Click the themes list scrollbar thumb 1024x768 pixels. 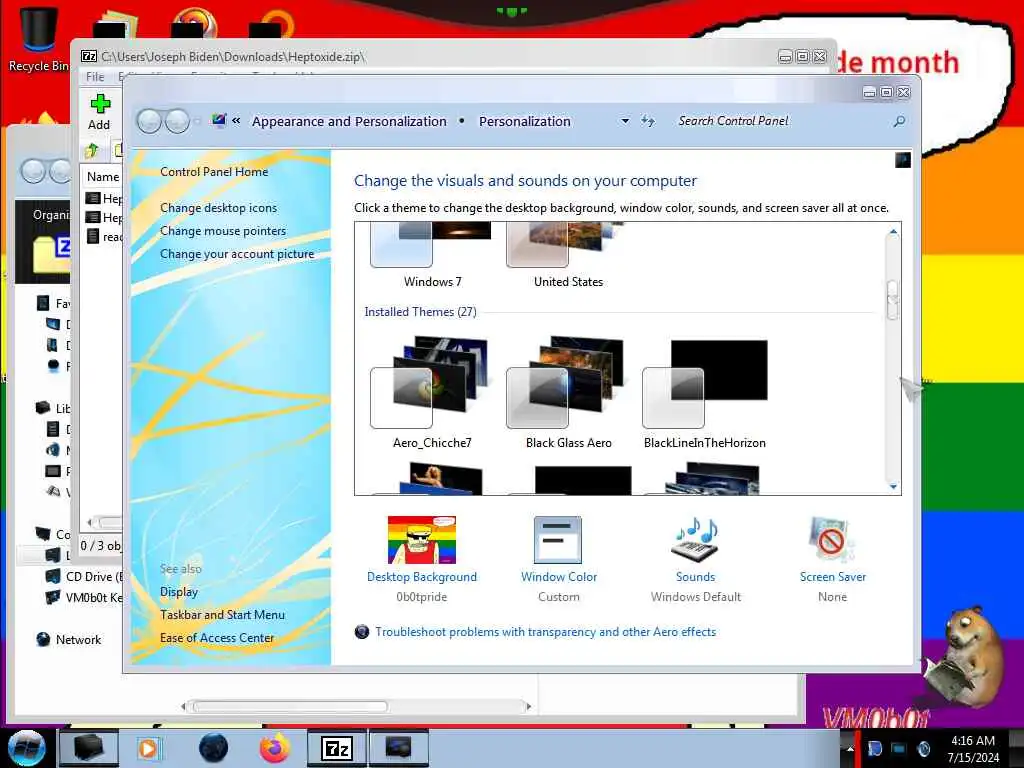[892, 300]
